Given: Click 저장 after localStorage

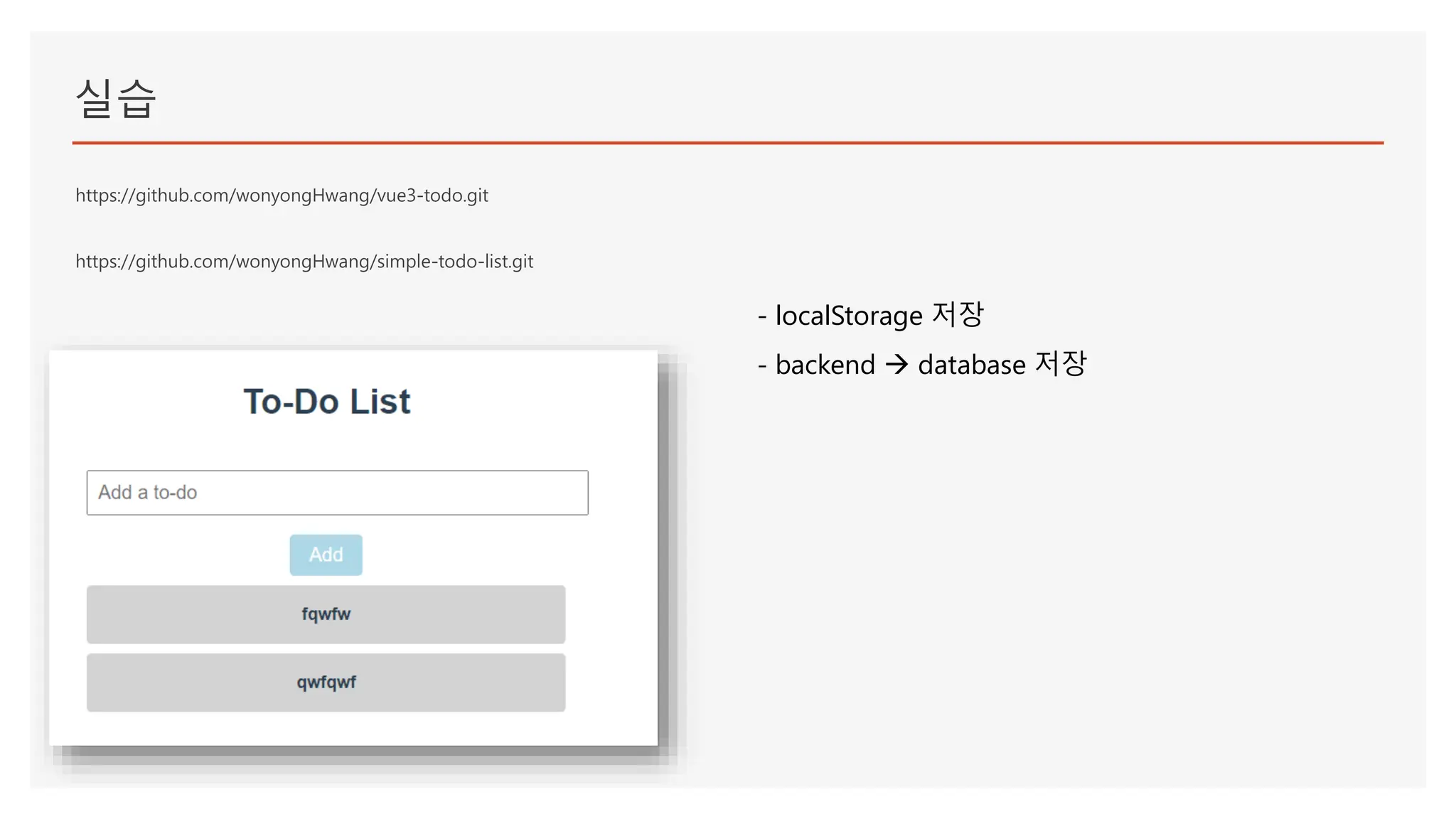Looking at the screenshot, I should pos(958,314).
